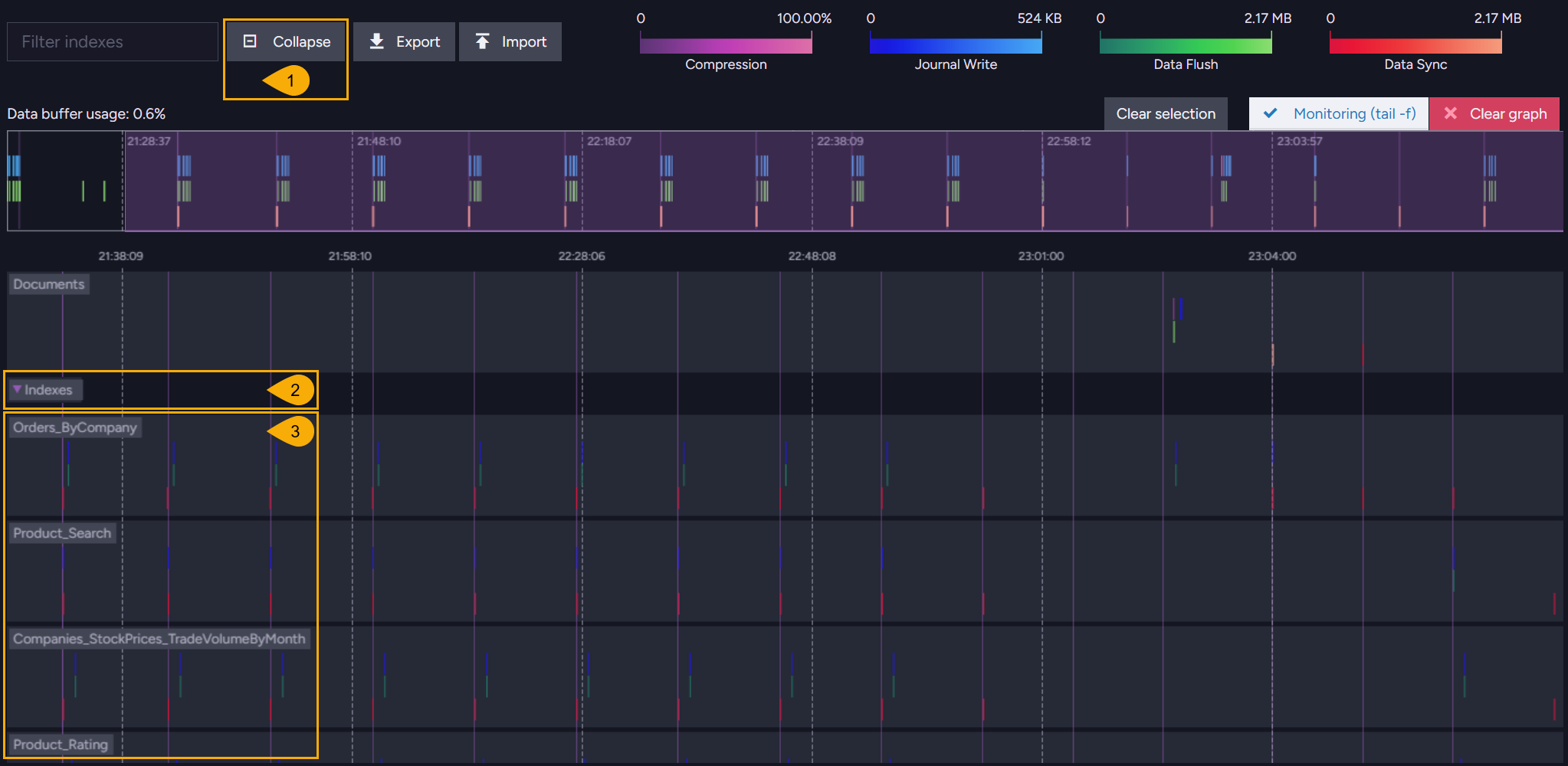
Task: Click the Import upload arrow icon
Action: (x=482, y=41)
